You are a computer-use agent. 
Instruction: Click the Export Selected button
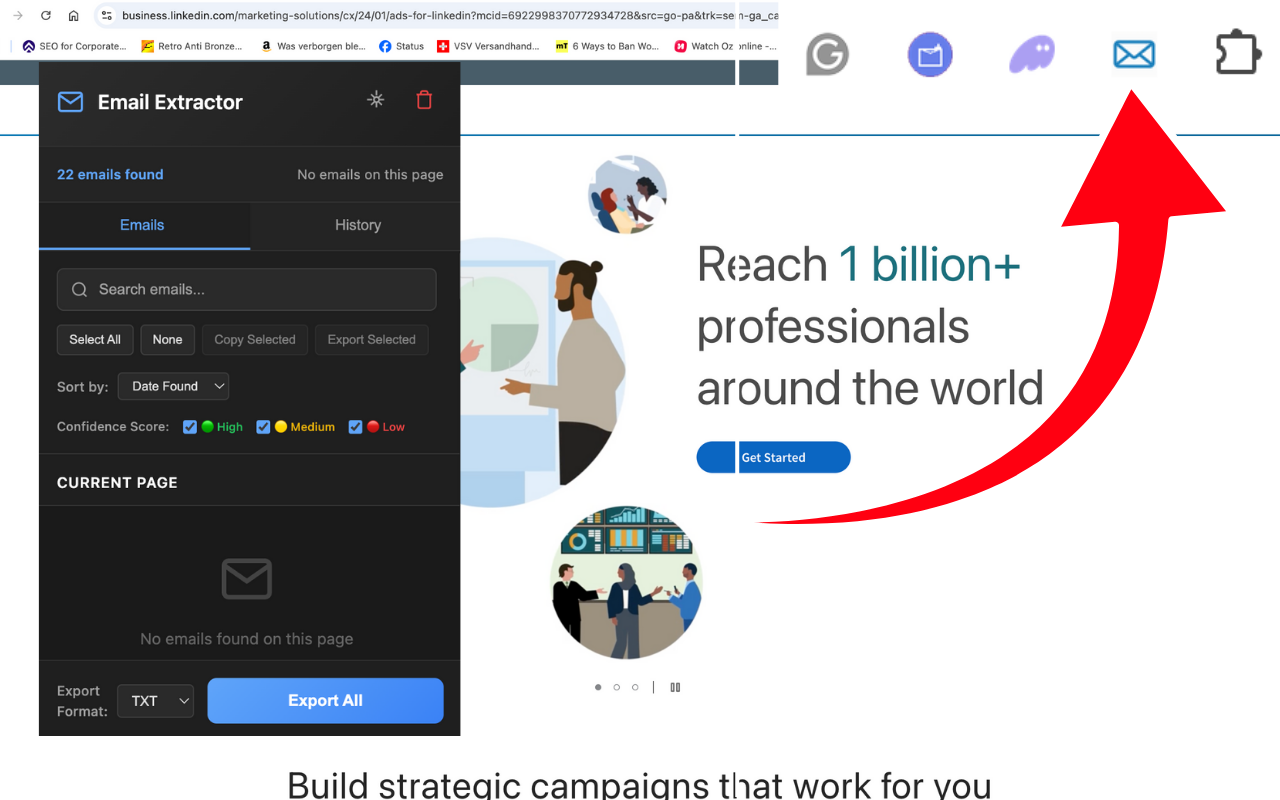371,340
